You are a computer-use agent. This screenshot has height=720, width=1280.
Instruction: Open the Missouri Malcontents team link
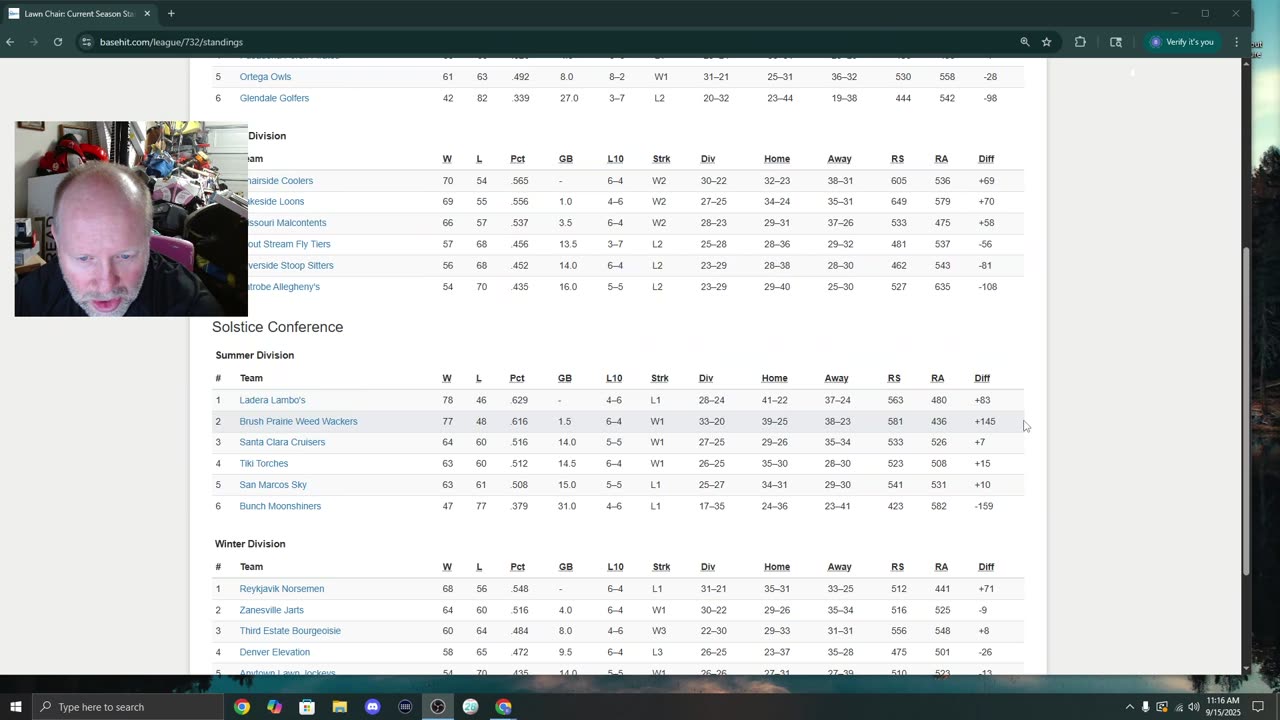pyautogui.click(x=287, y=223)
